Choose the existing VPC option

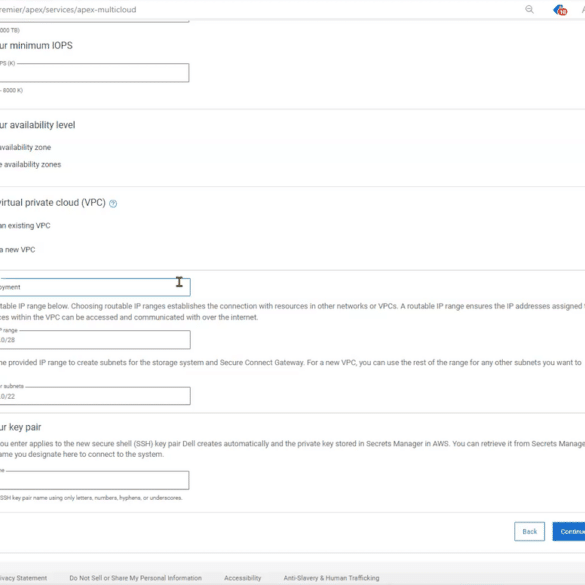click(x=25, y=226)
